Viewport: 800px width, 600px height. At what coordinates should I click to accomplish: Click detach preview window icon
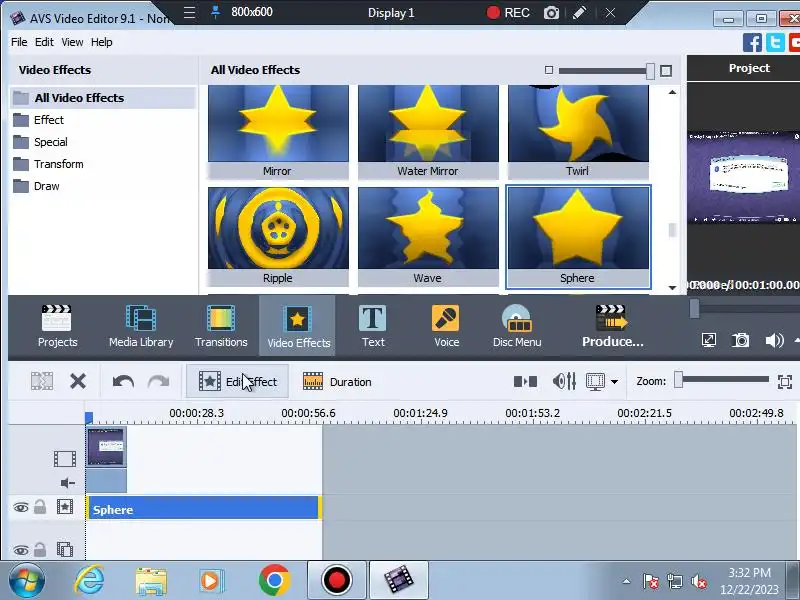(709, 340)
